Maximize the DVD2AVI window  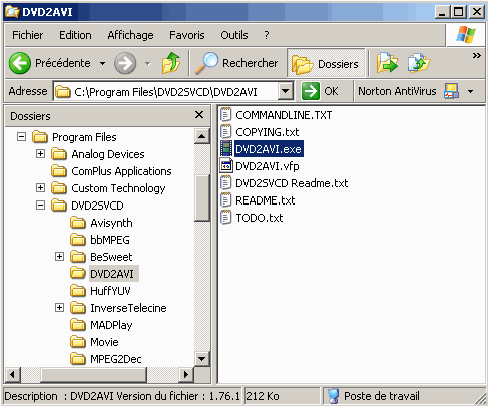pos(459,12)
